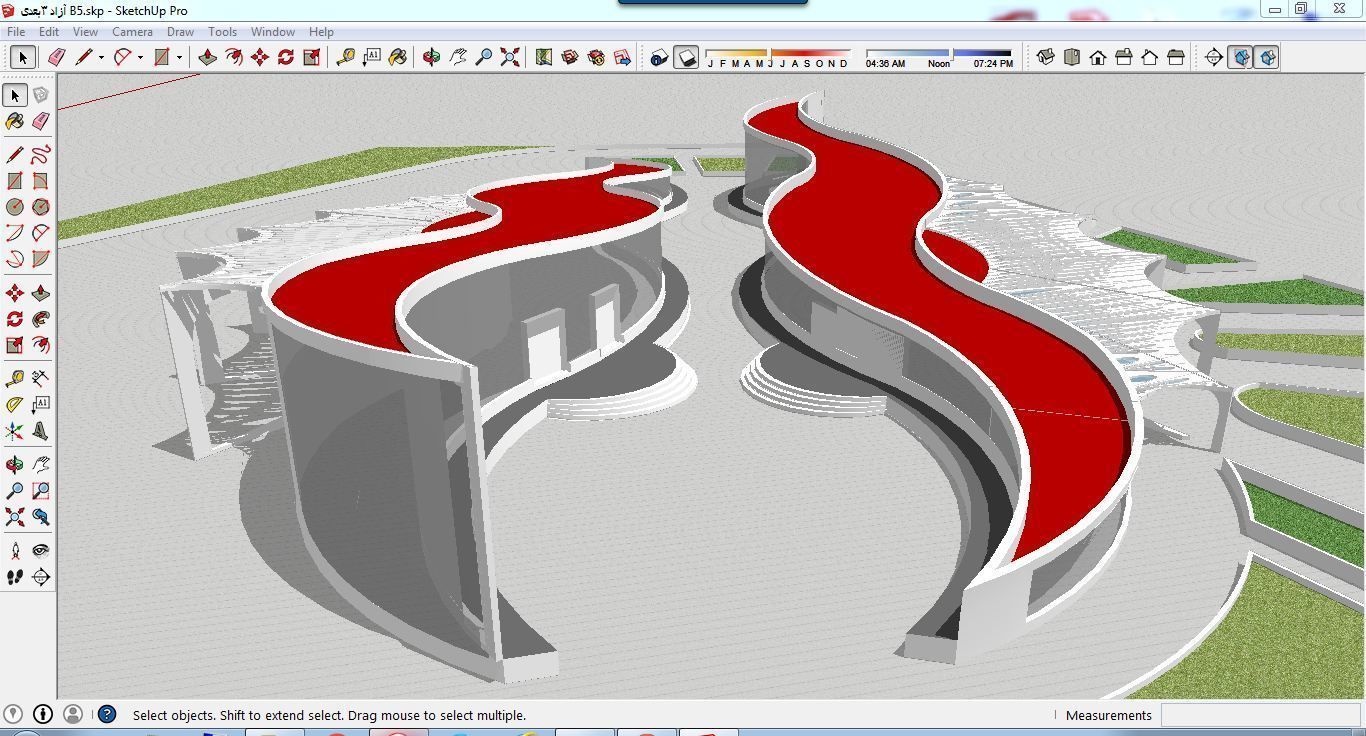Viewport: 1366px width, 736px height.
Task: Switch to Front view house icon
Action: click(x=1098, y=57)
